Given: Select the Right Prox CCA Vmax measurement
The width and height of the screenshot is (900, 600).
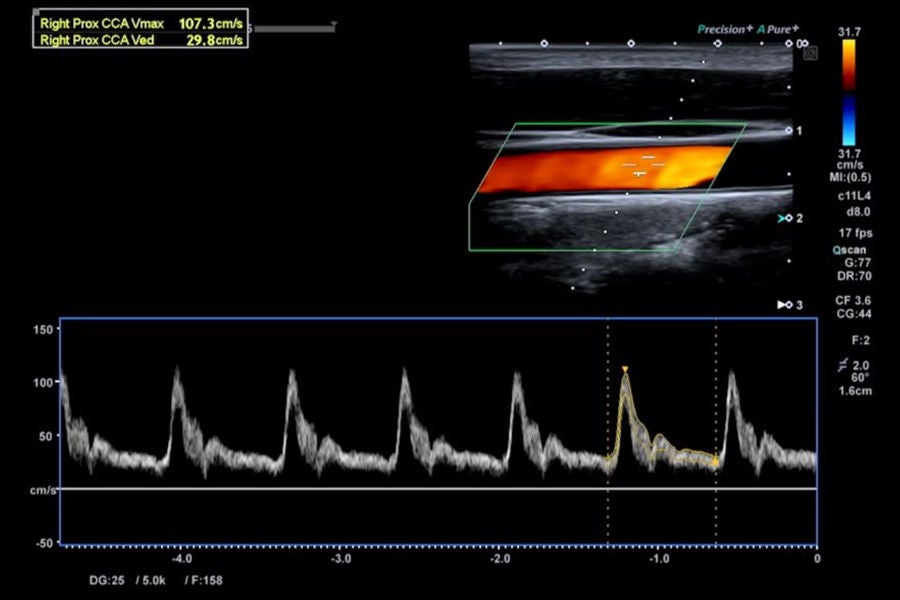Looking at the screenshot, I should (141, 24).
